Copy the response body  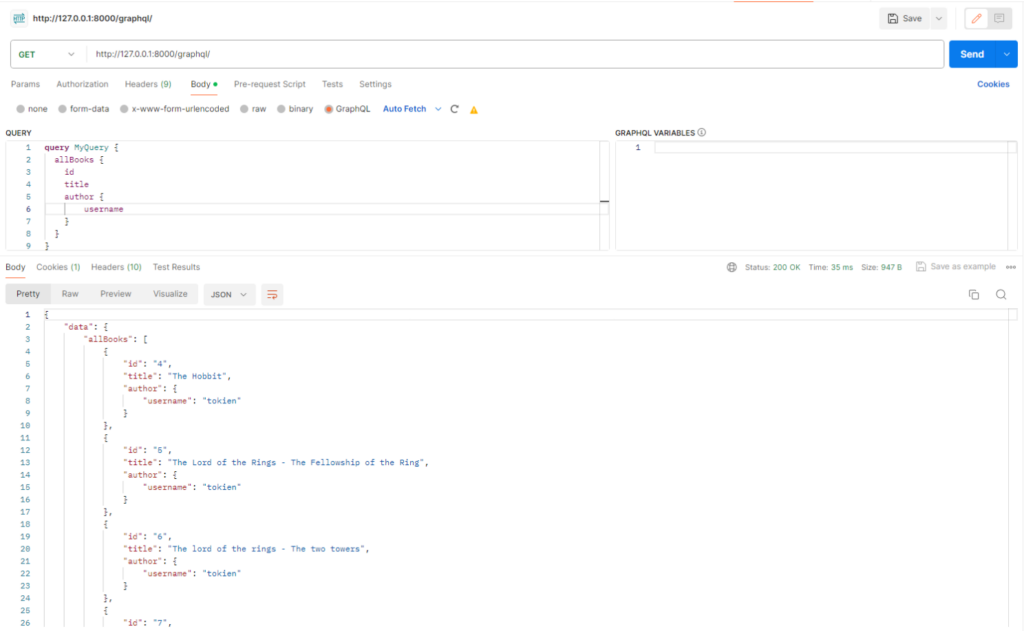coord(974,295)
